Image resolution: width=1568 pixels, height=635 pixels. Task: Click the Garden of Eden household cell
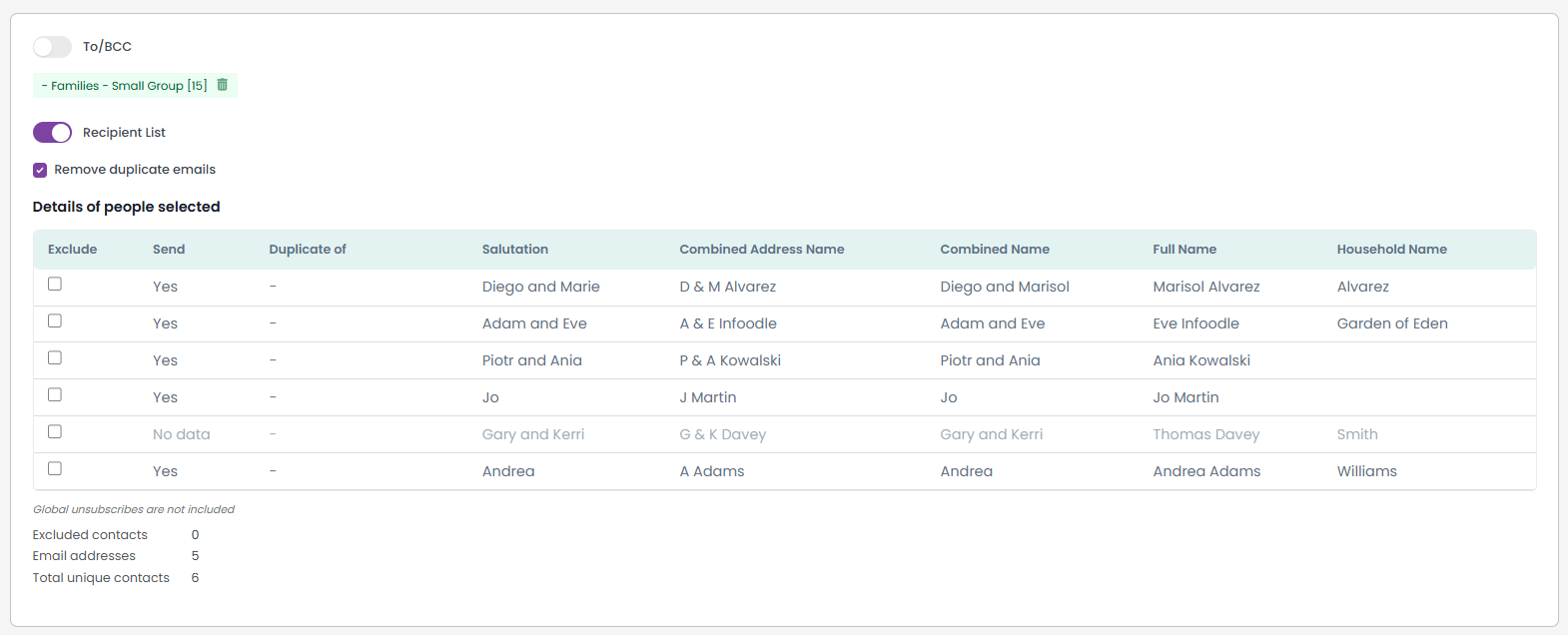click(1392, 323)
